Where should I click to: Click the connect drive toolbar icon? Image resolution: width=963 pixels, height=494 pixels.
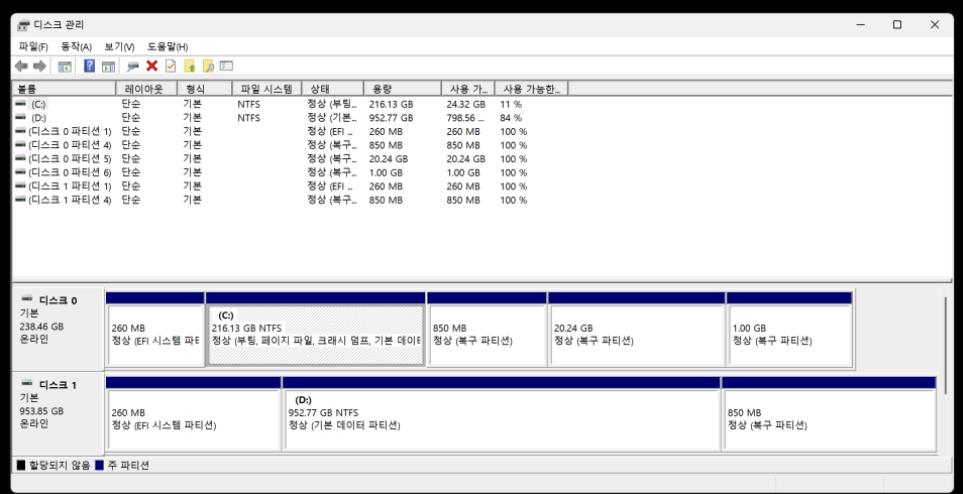133,66
